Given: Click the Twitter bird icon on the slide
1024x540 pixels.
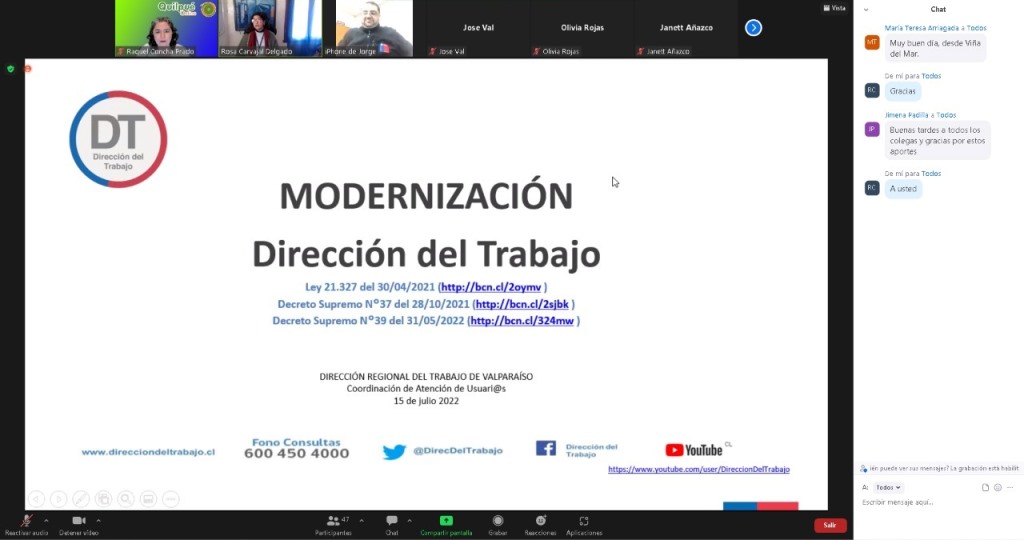Looking at the screenshot, I should (394, 451).
